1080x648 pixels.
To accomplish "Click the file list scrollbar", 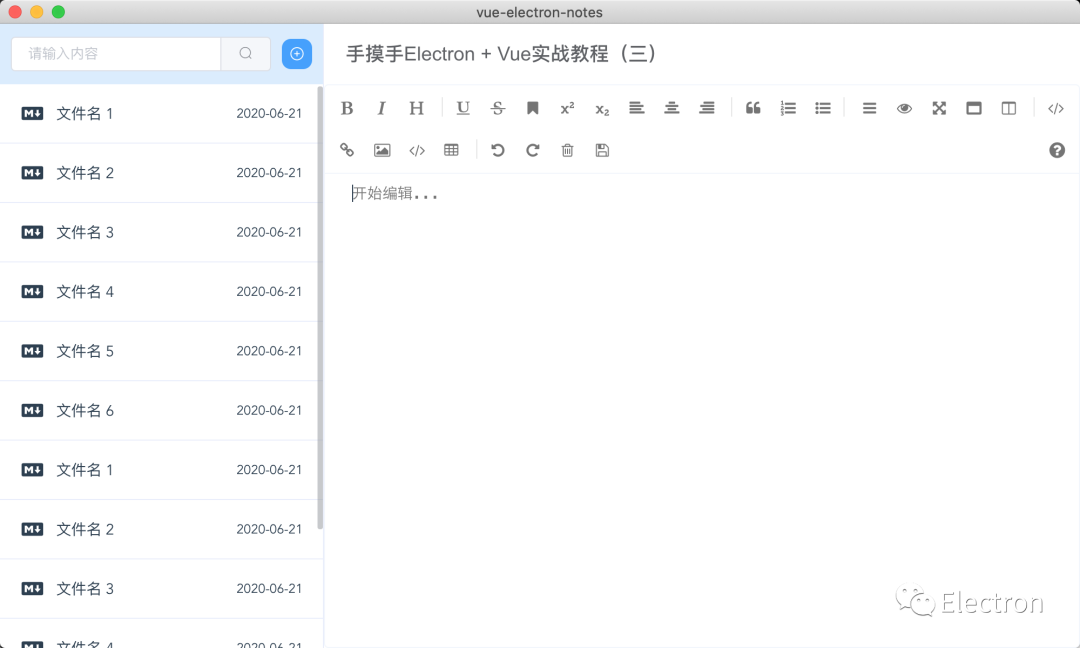I will (x=320, y=307).
